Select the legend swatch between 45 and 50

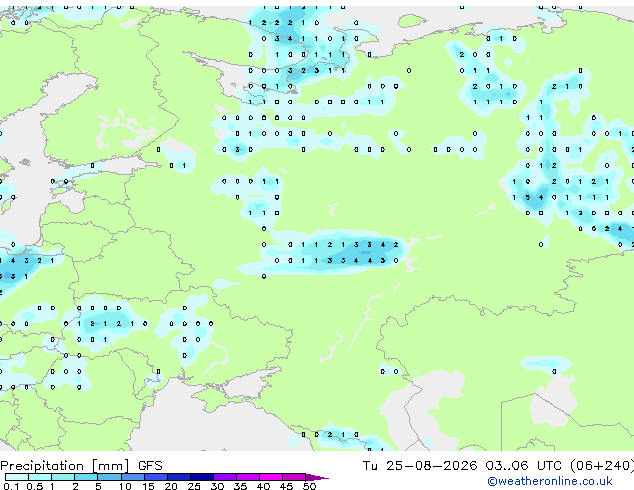point(293,477)
